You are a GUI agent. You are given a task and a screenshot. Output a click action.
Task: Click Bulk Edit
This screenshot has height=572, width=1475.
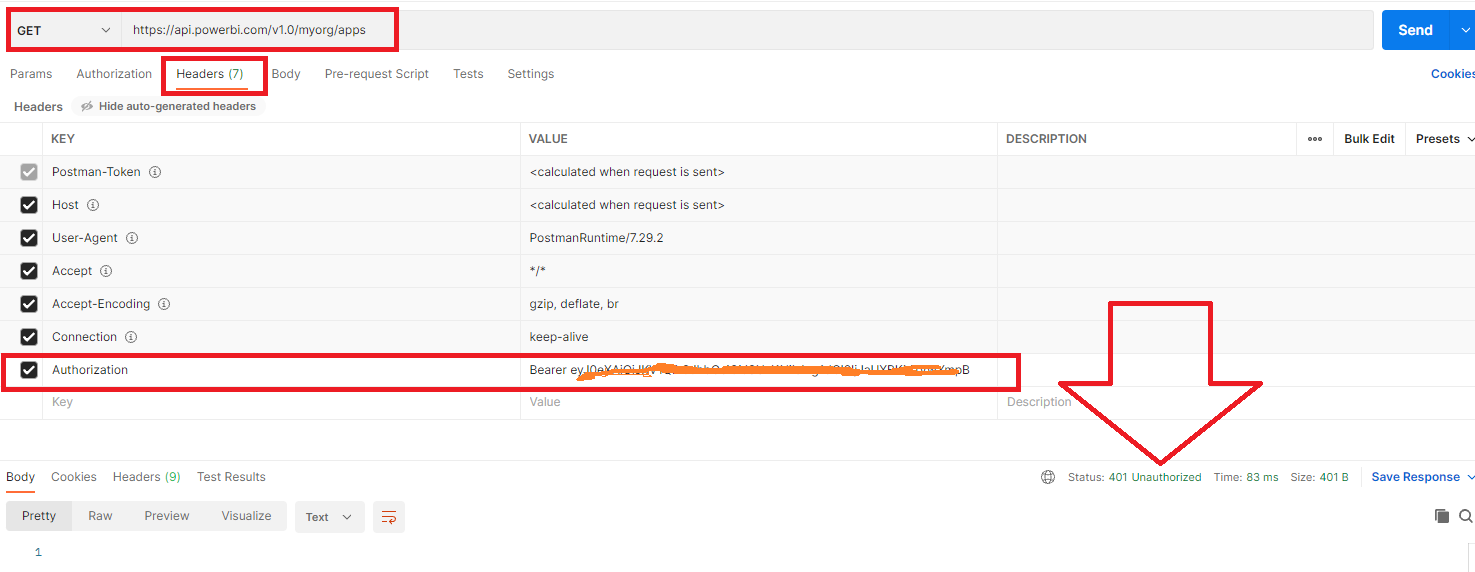pos(1369,139)
